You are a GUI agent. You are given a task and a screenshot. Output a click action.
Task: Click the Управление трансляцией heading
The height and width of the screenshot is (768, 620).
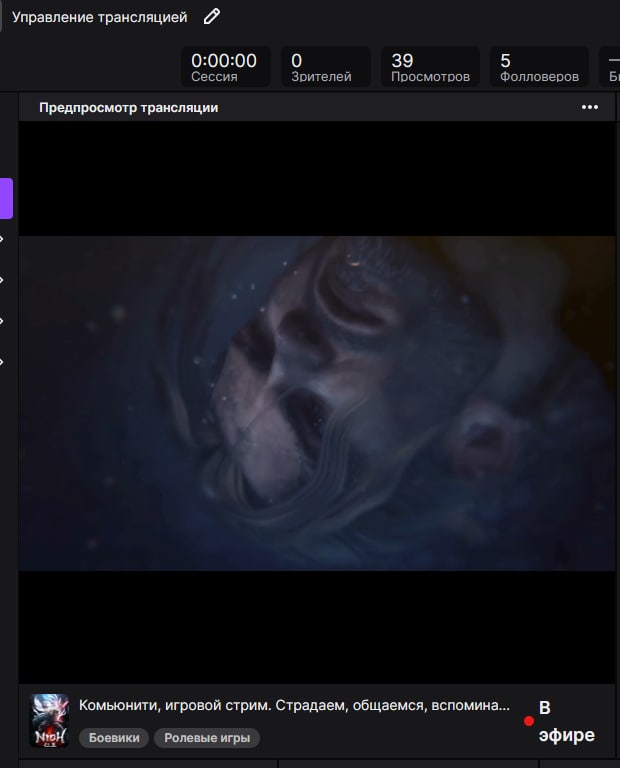99,17
